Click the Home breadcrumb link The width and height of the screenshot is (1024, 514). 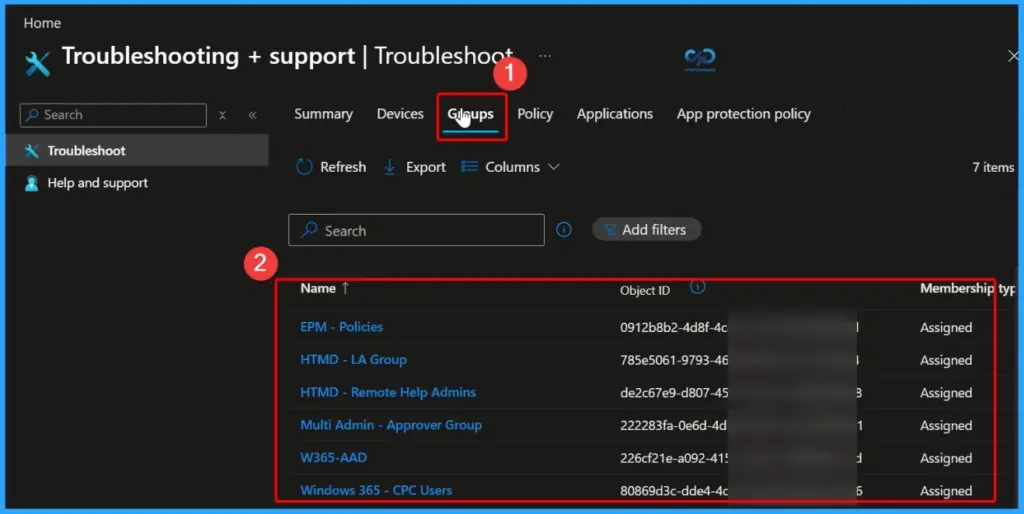[42, 23]
